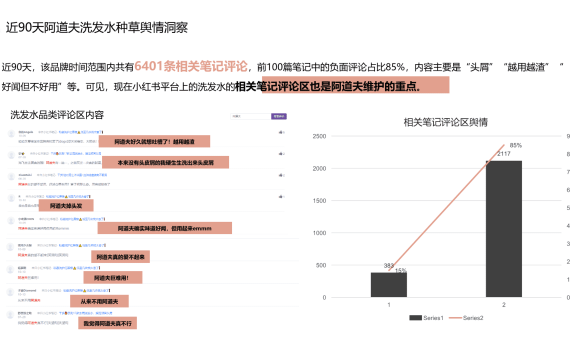Screen dimensions: 570x360
Task: Focus the comment search input field
Action: 250,116
